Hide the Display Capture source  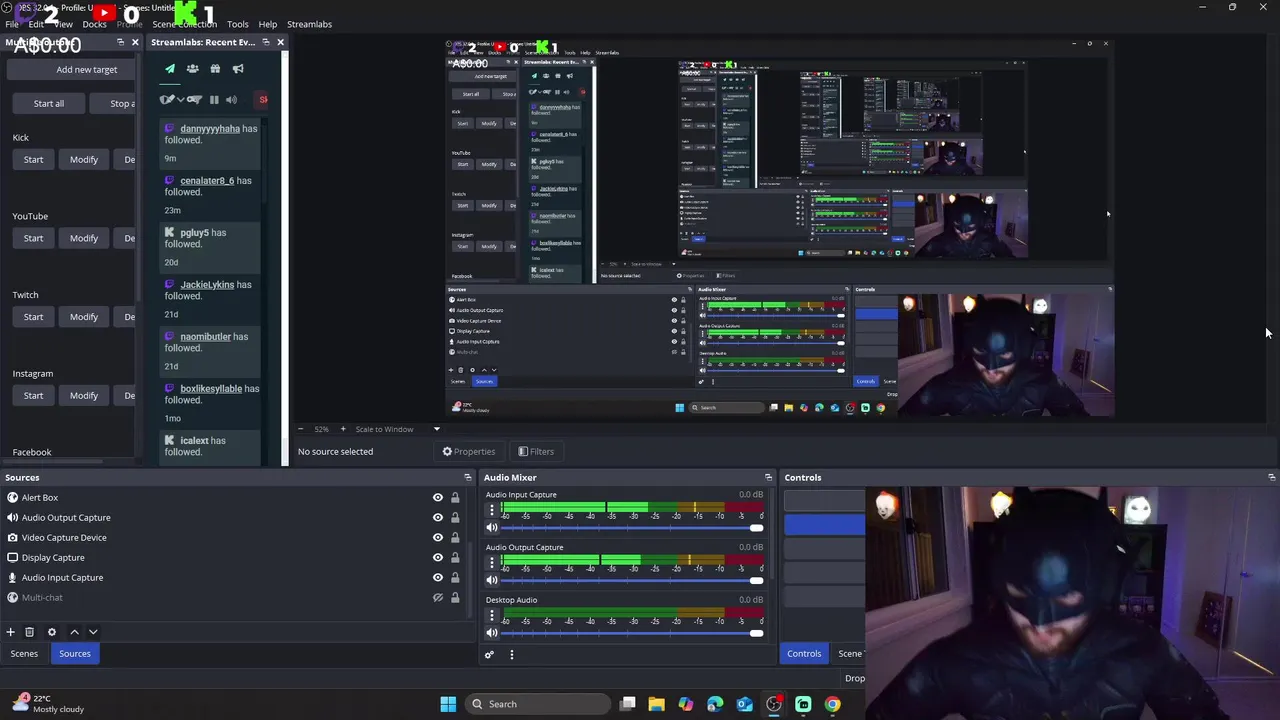(x=437, y=557)
